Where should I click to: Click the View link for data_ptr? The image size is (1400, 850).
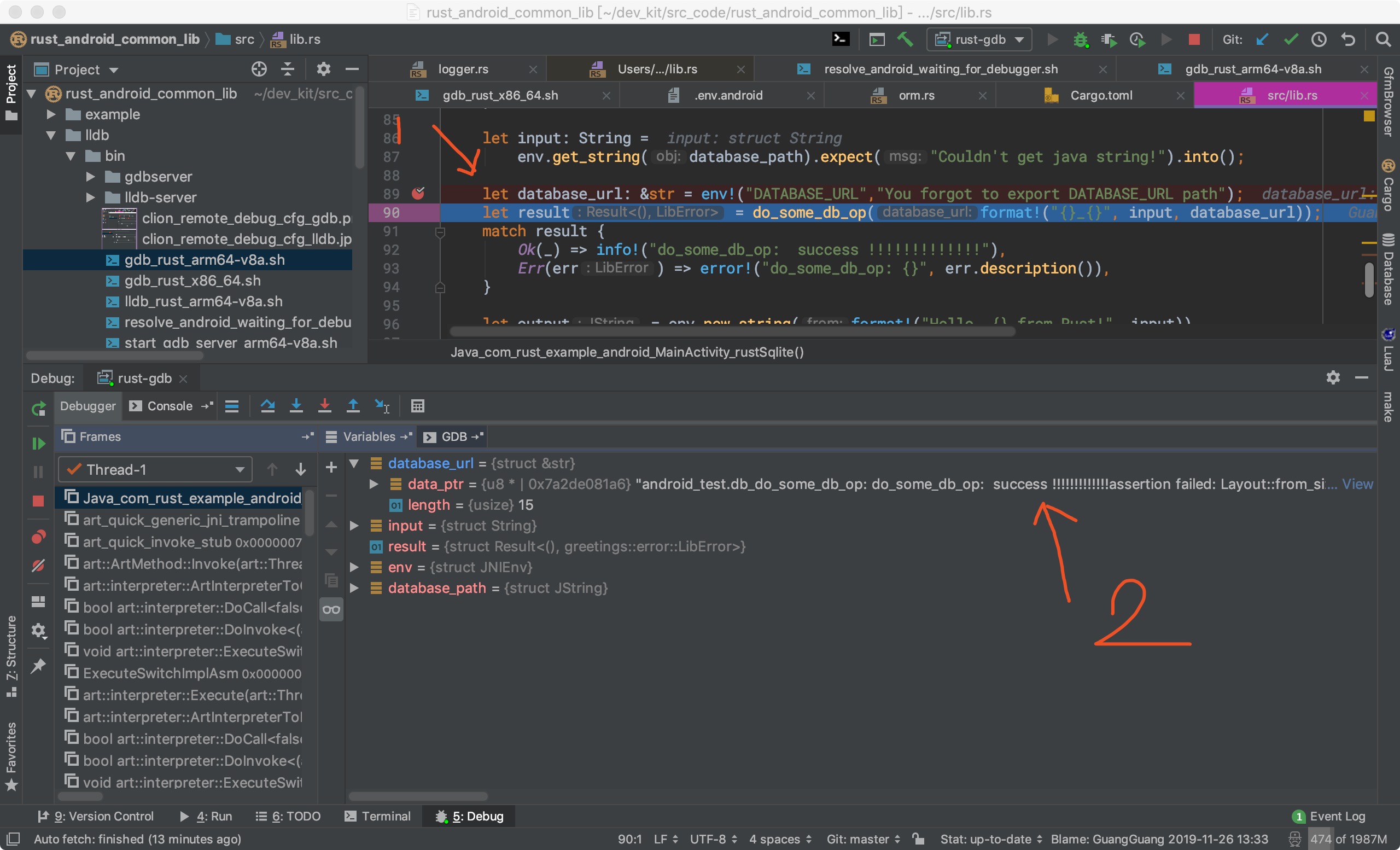(1357, 484)
